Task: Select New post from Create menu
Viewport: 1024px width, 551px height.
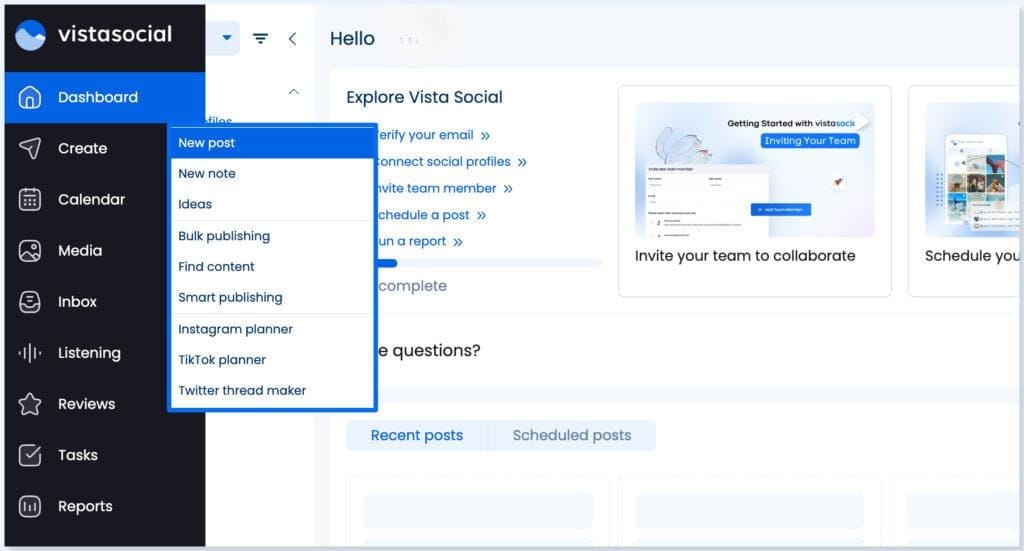Action: (x=272, y=142)
